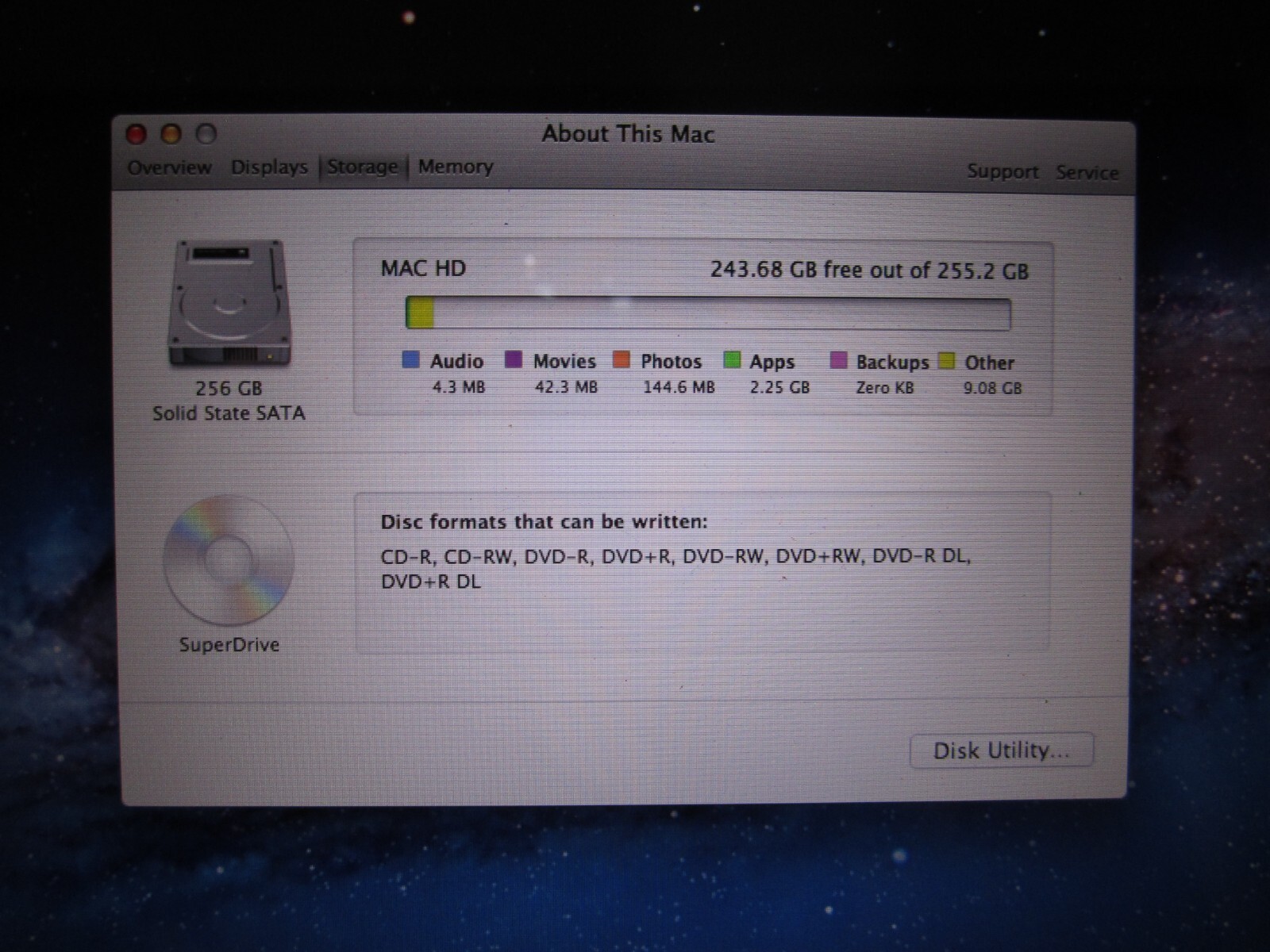Launch Disk Utility button
The width and height of the screenshot is (1270, 952).
pos(1001,750)
